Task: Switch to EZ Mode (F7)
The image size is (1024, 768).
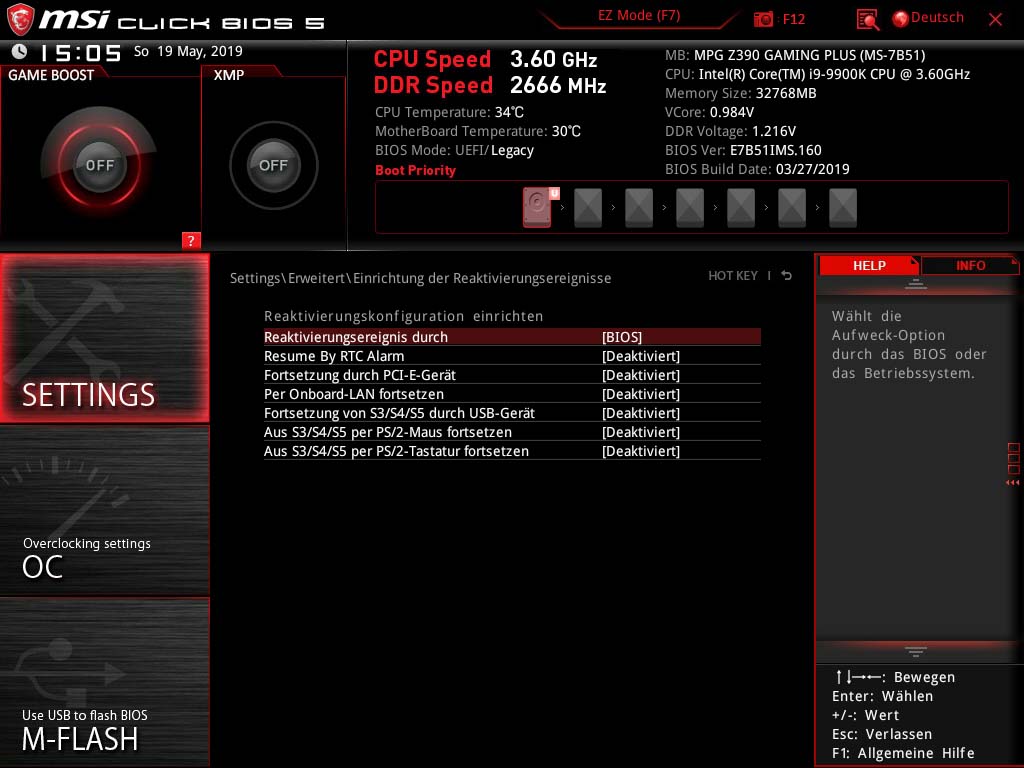Action: point(639,16)
